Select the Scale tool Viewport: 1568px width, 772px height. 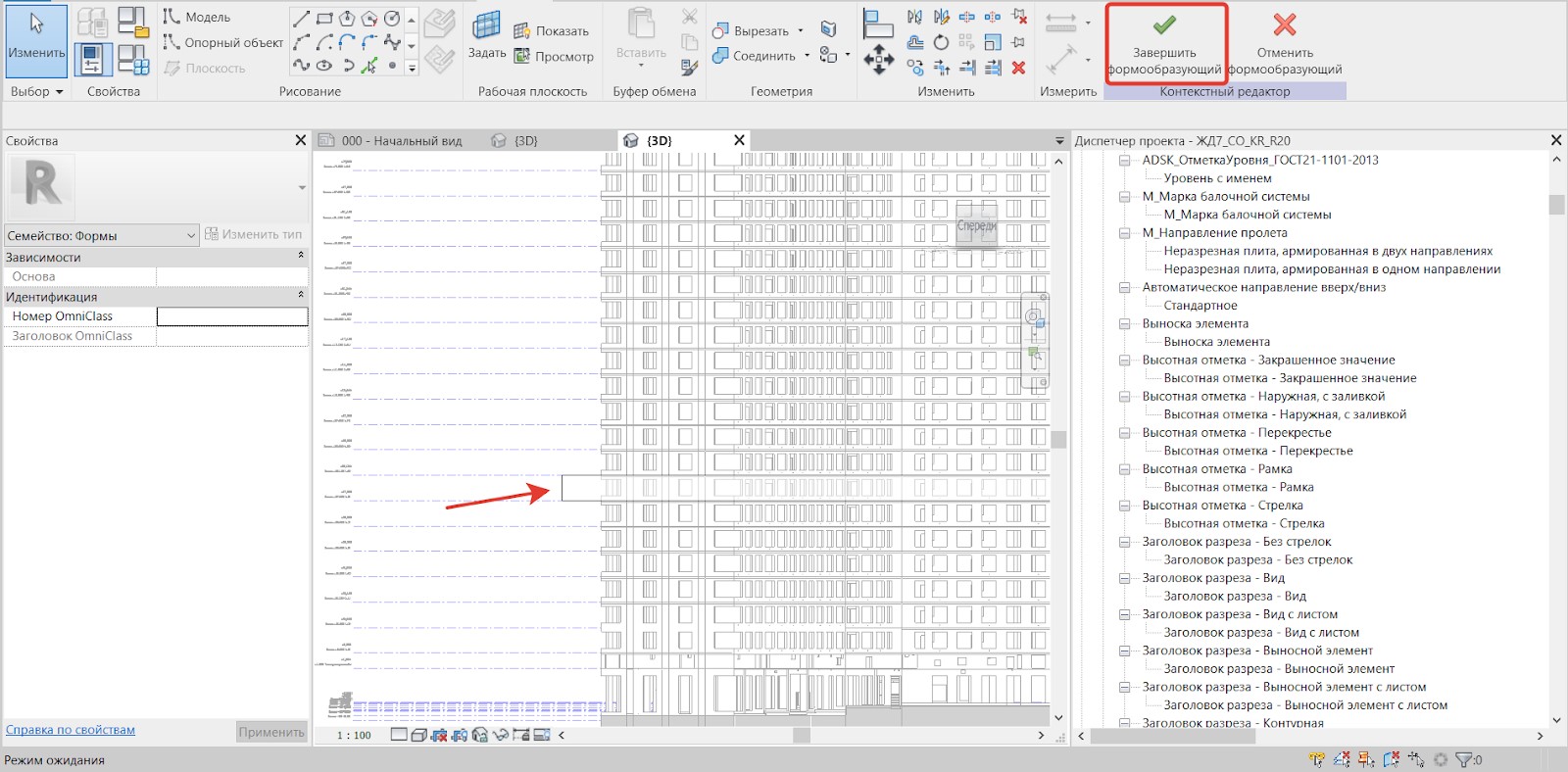point(993,42)
